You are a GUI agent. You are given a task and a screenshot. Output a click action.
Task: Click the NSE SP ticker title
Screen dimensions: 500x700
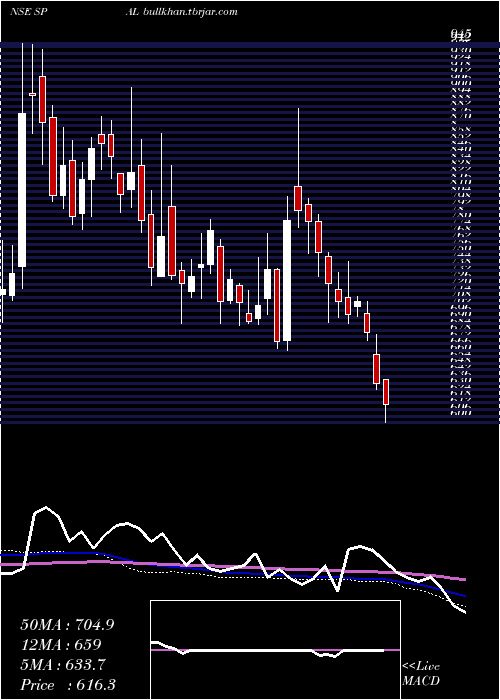pos(29,12)
